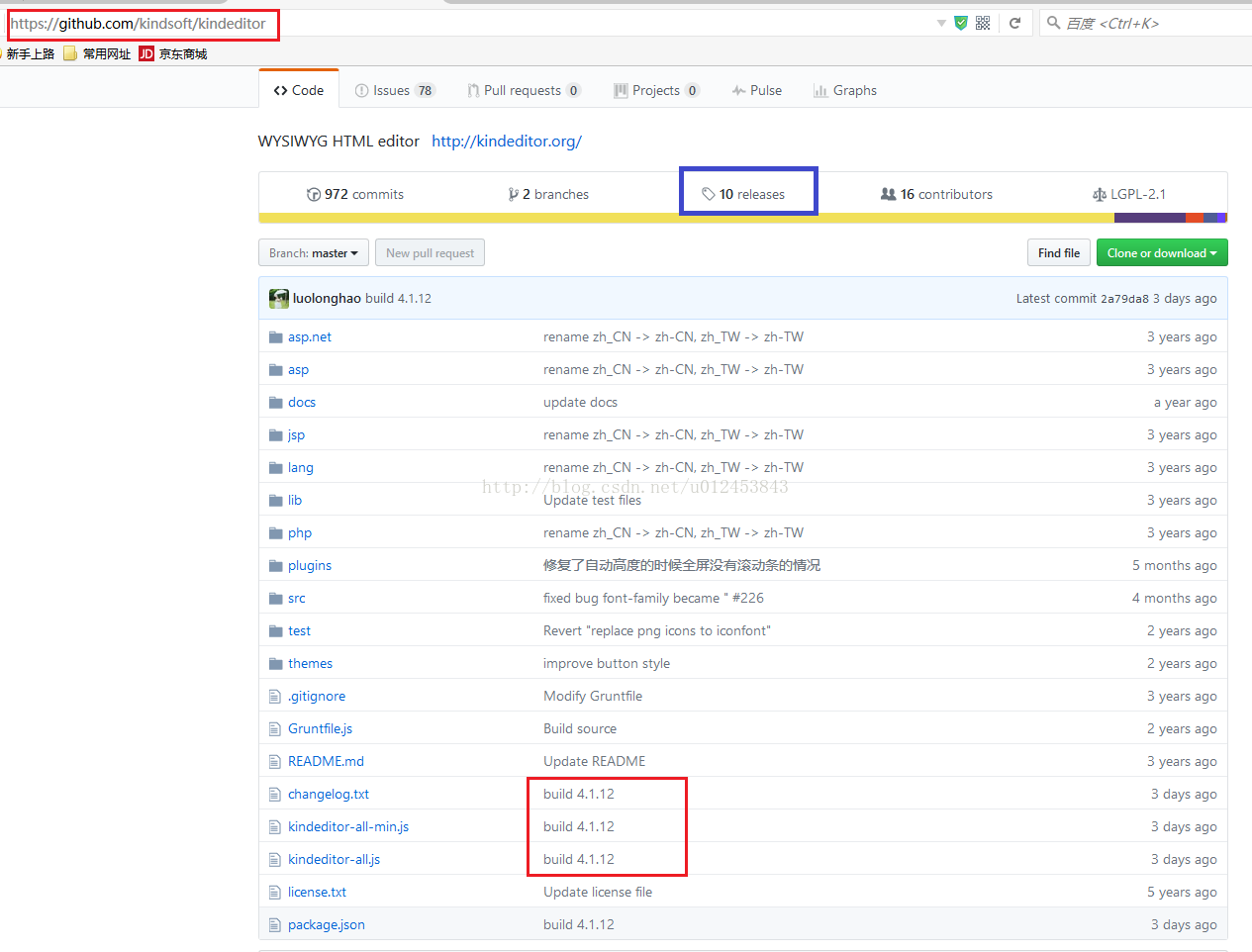Image resolution: width=1252 pixels, height=952 pixels.
Task: Open the 新手上路 bookmark
Action: (x=31, y=53)
